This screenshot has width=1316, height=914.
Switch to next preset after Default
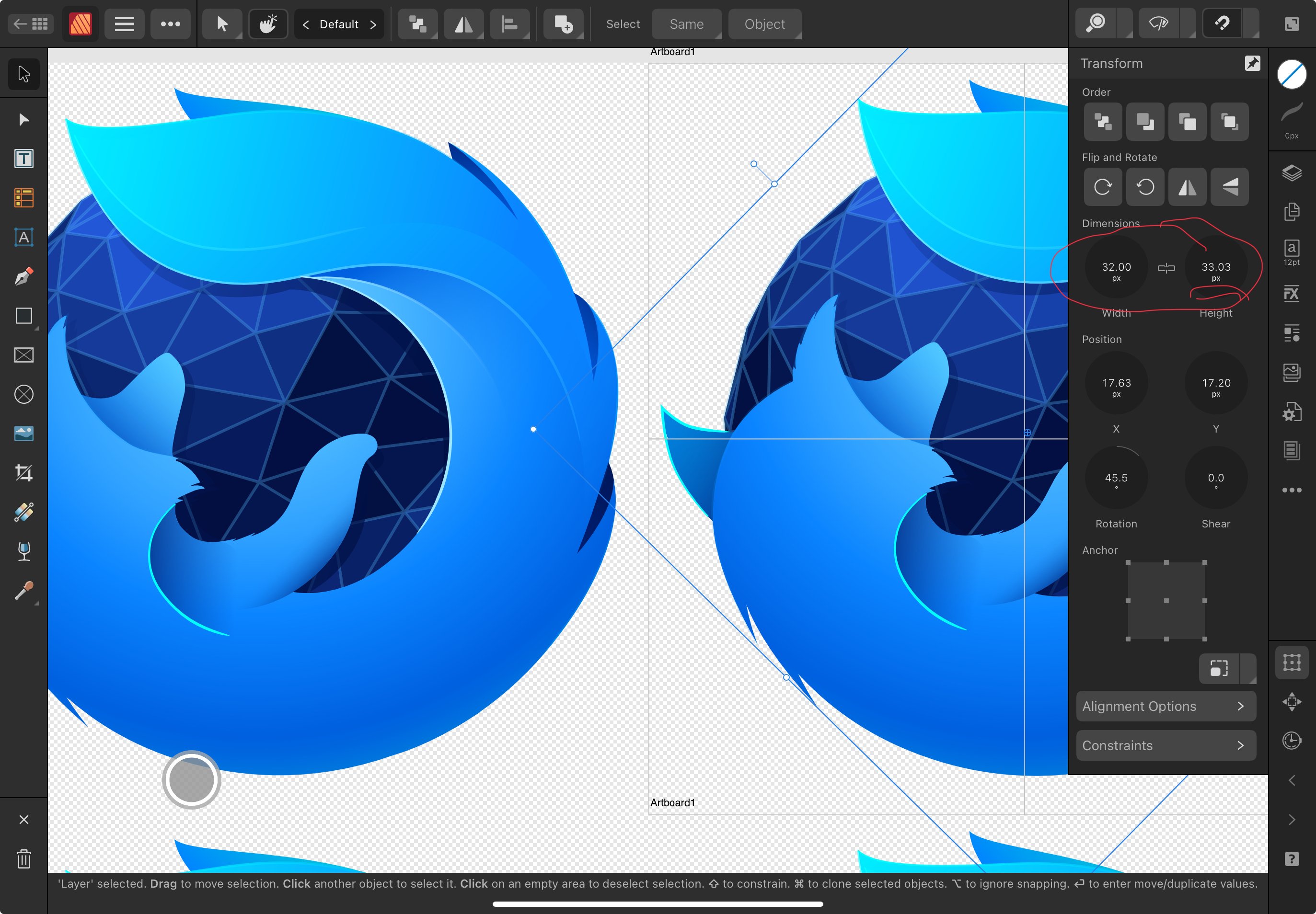coord(373,24)
